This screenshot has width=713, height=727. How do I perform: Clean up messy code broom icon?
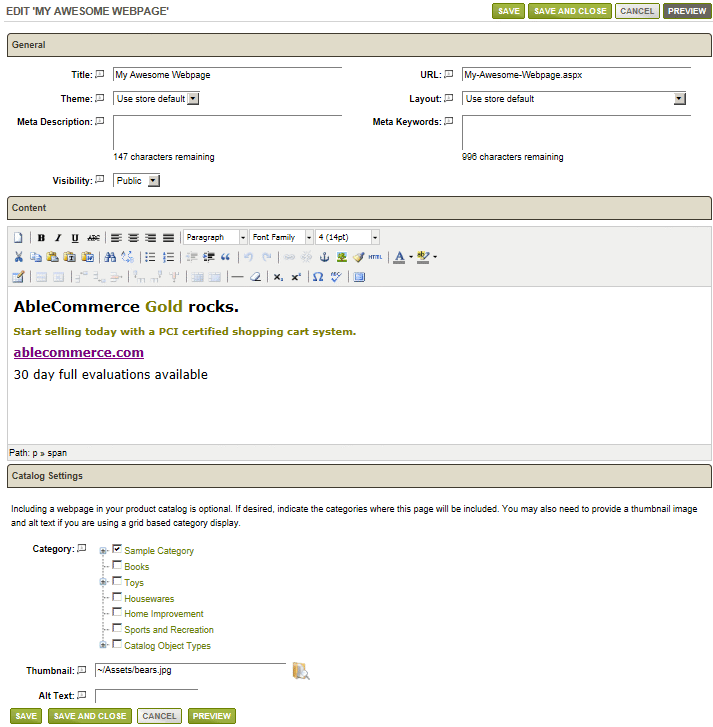(359, 257)
